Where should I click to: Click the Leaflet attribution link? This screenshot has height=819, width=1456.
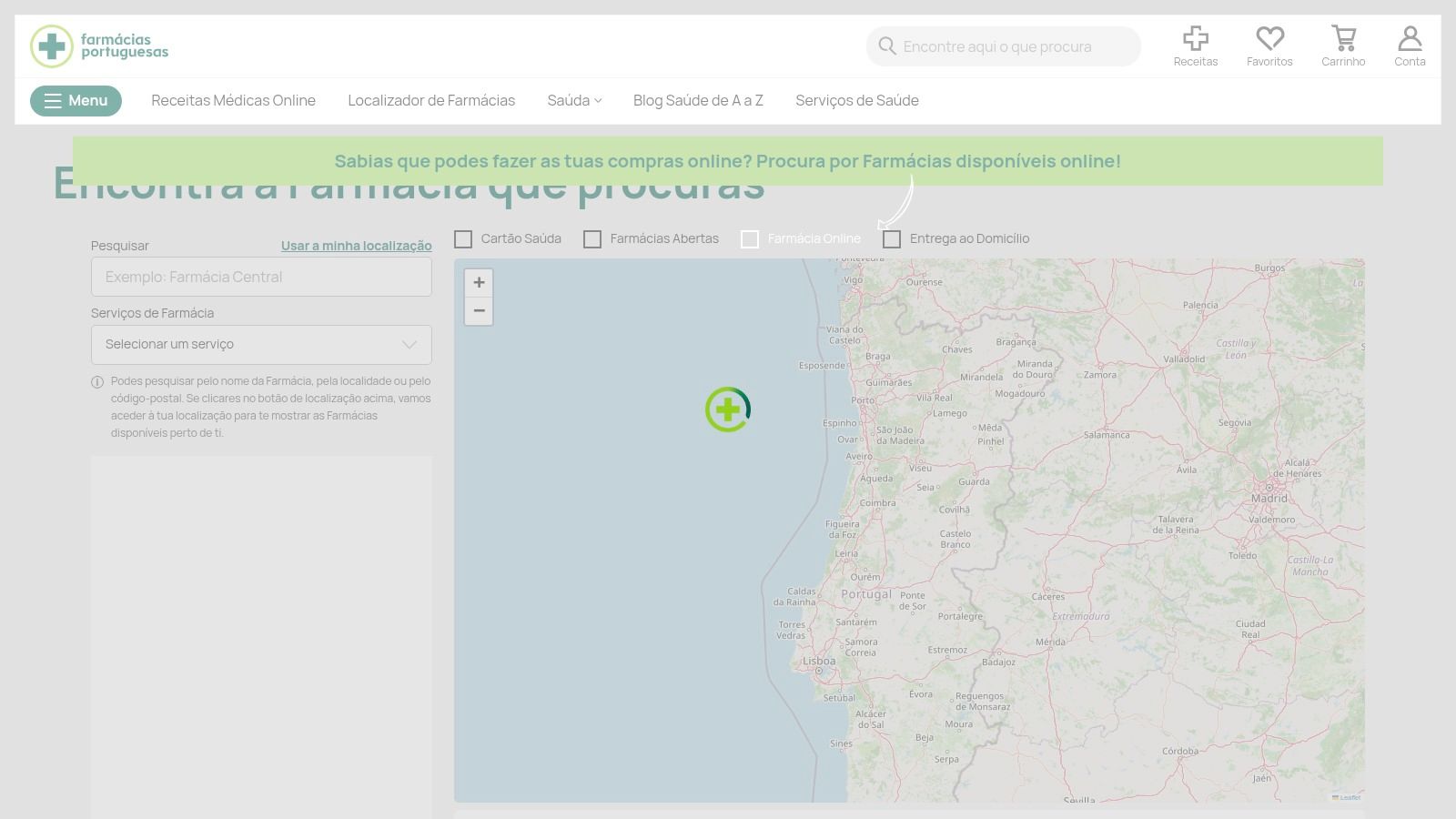(x=1347, y=798)
